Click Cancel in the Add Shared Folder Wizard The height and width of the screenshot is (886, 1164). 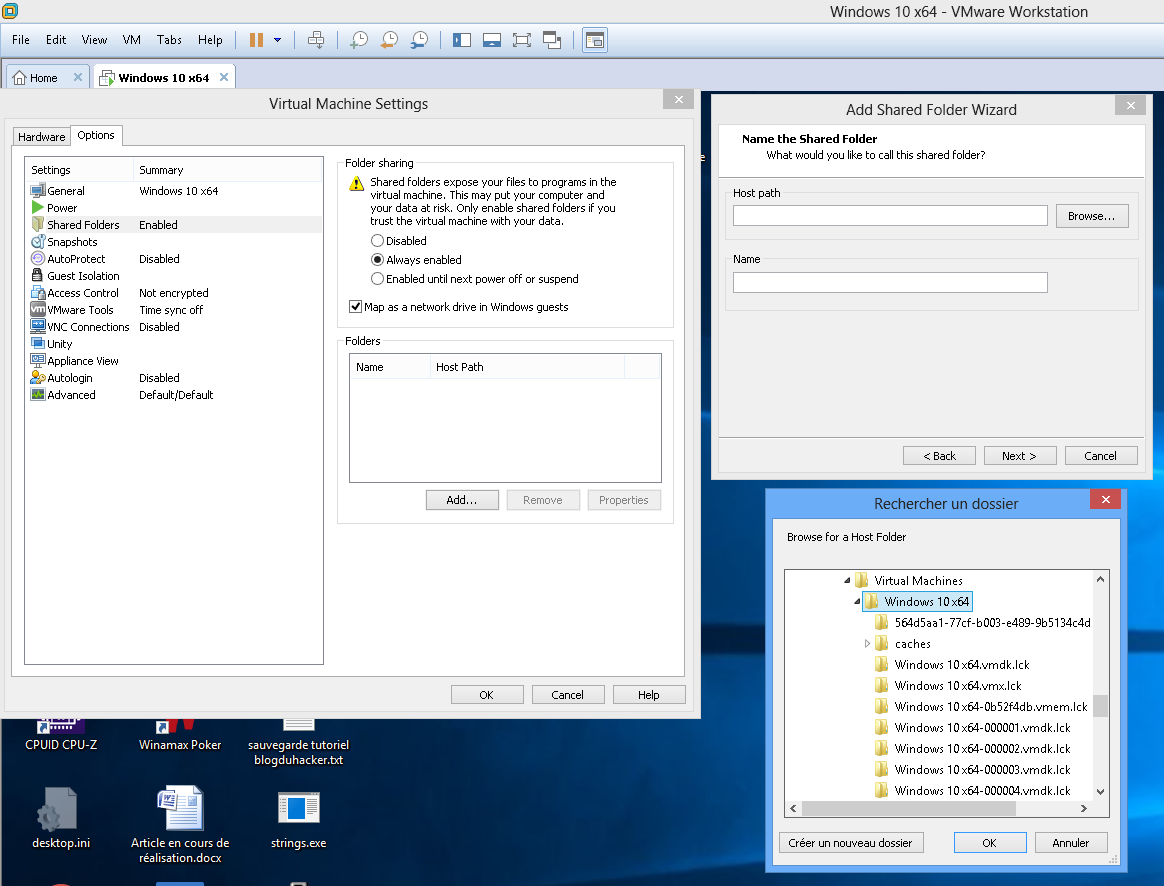tap(1101, 456)
